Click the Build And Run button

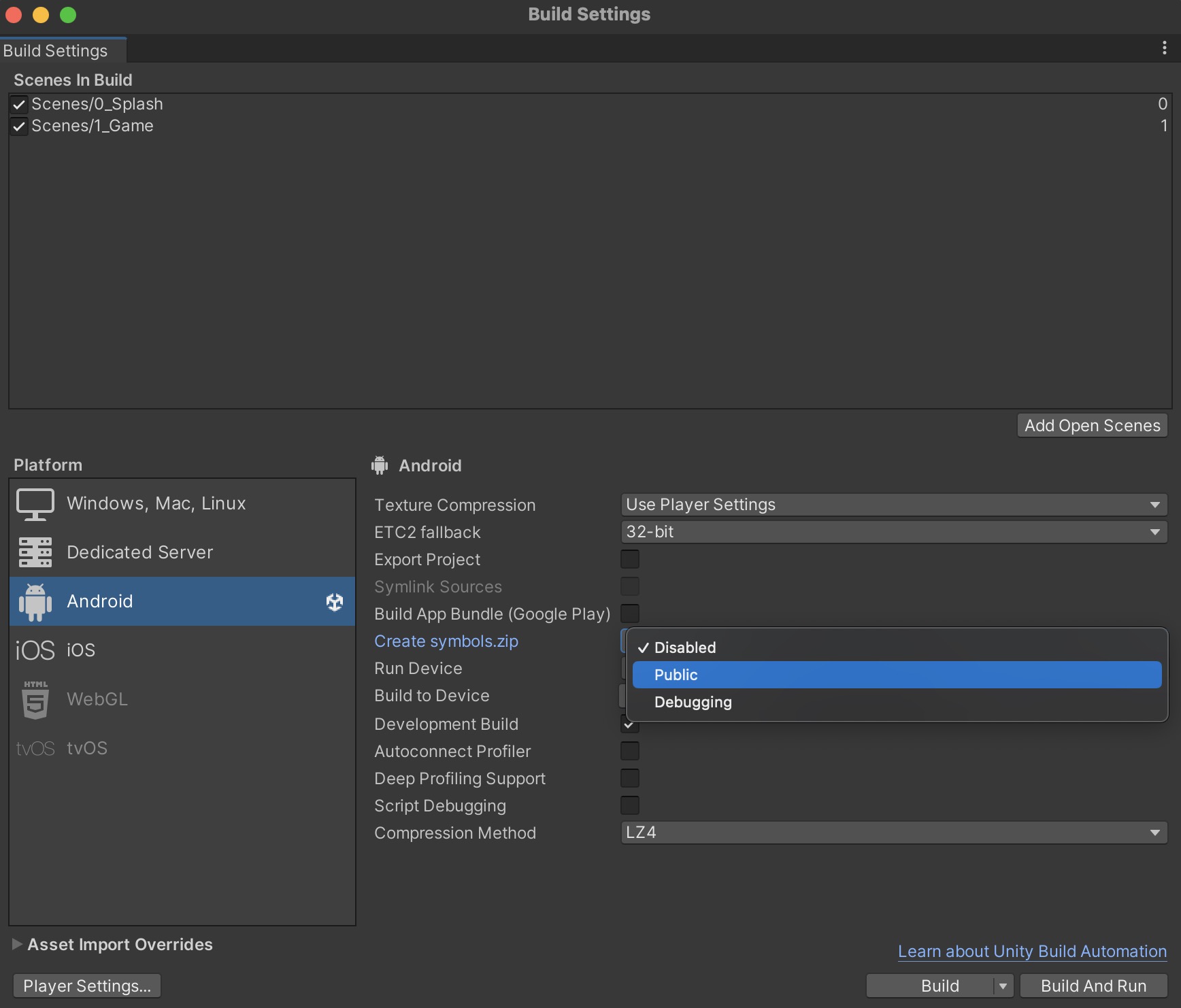coord(1094,986)
